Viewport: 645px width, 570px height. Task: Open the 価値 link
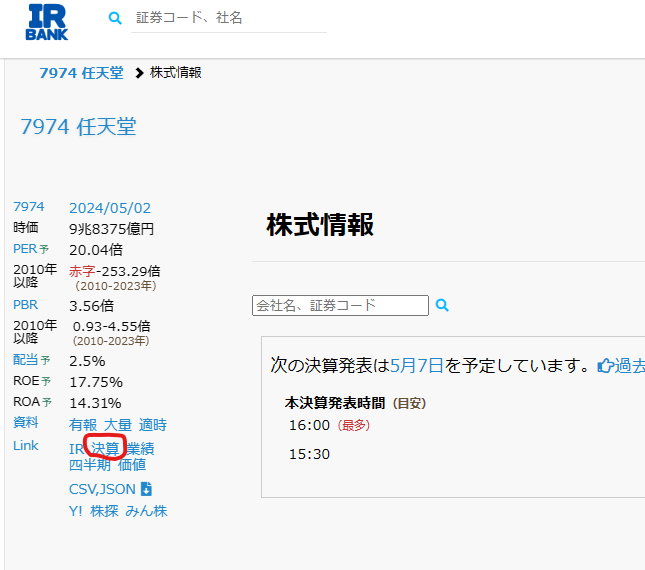[x=132, y=465]
